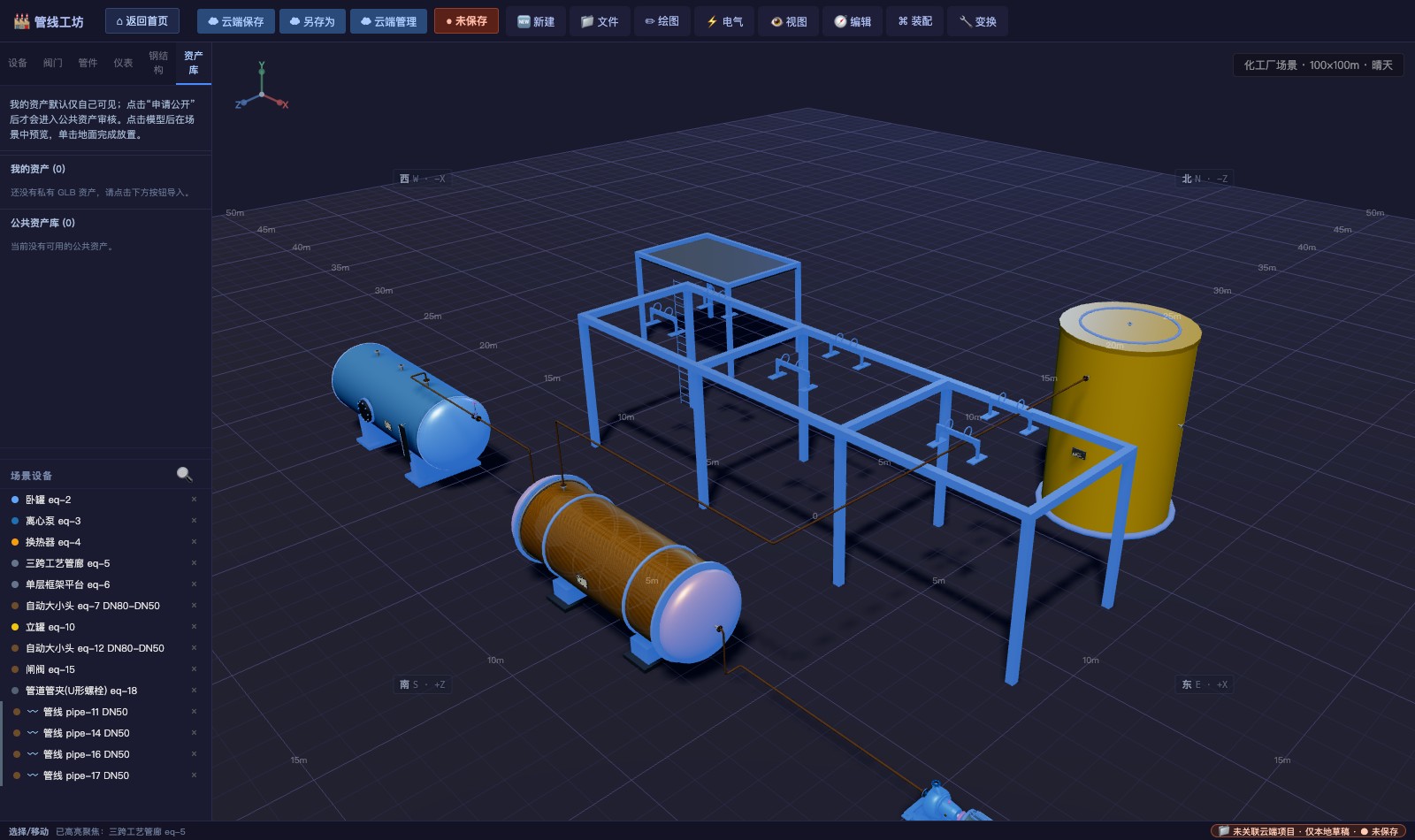Click the scene info label 化工厂场景
The image size is (1415, 840).
[x=1318, y=65]
